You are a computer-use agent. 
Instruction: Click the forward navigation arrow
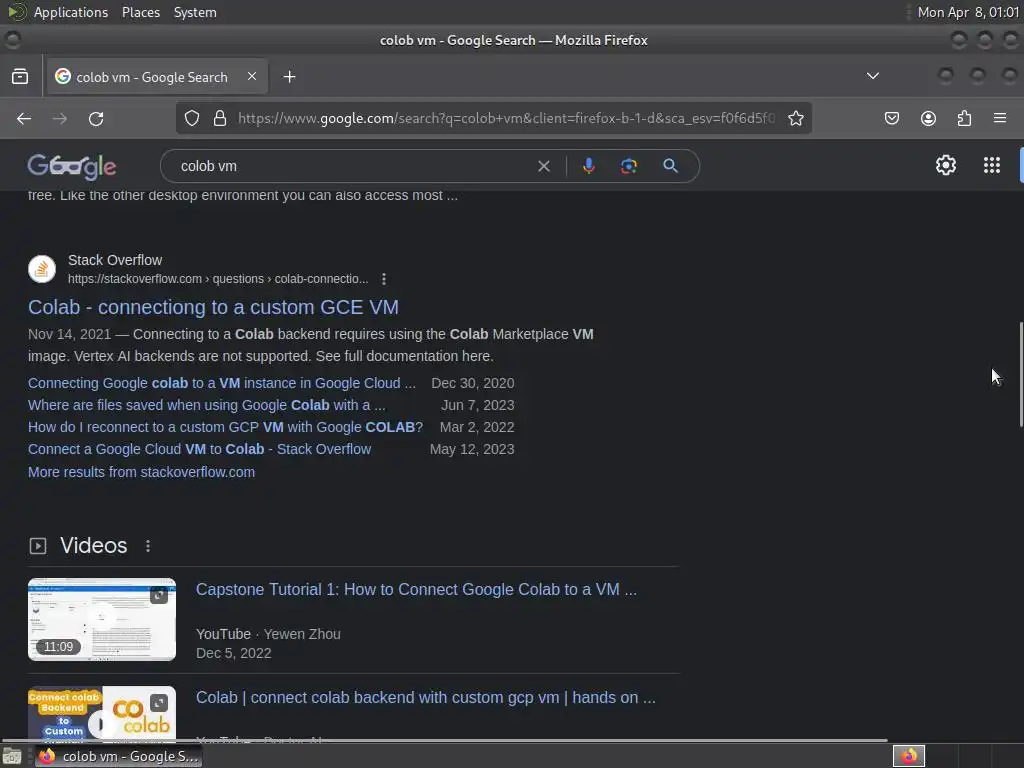(59, 118)
